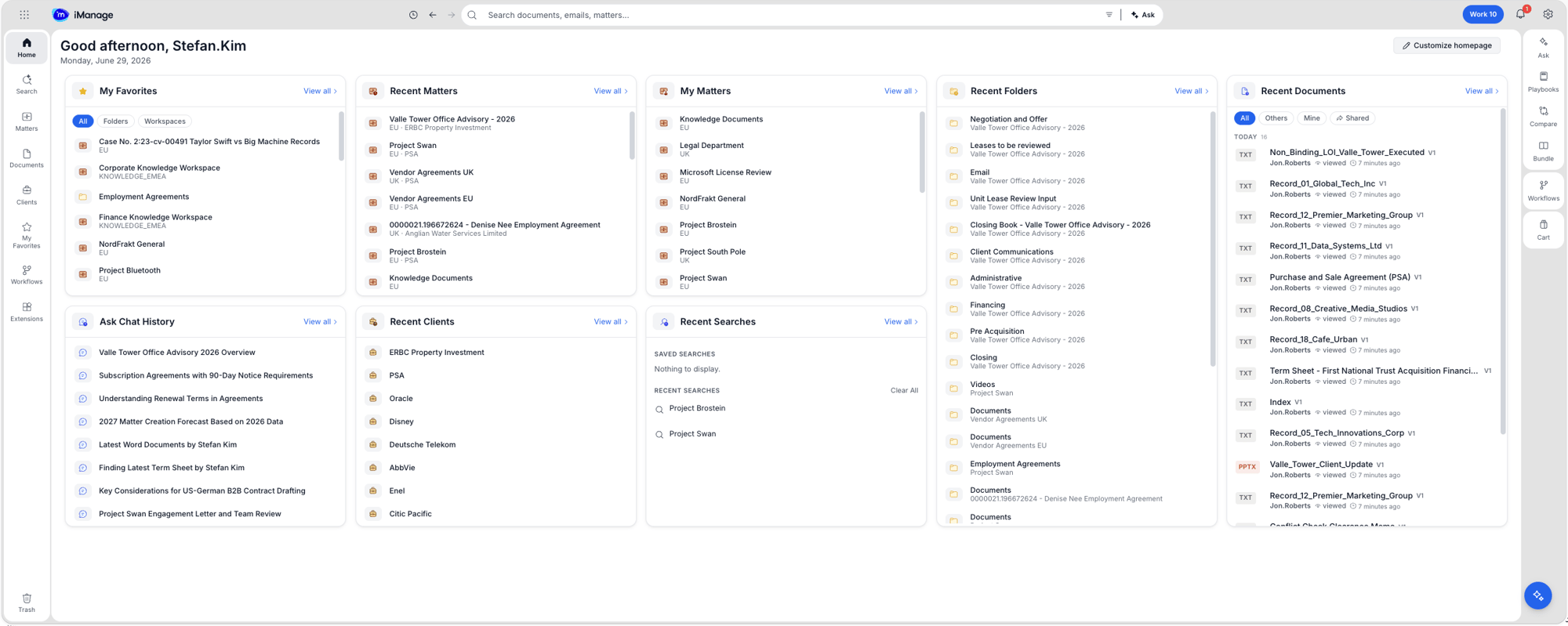This screenshot has width=1568, height=626.
Task: Open Ask in the right panel
Action: coord(1543,48)
